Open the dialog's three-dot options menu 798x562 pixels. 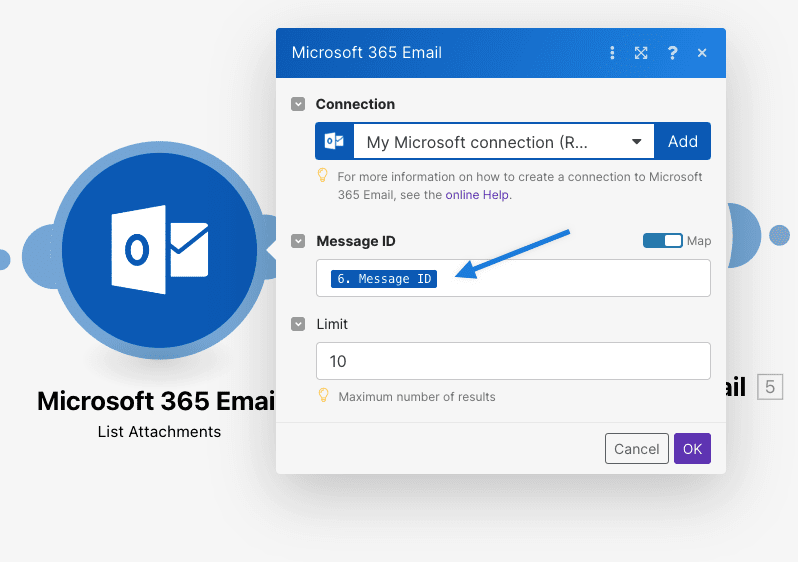612,52
